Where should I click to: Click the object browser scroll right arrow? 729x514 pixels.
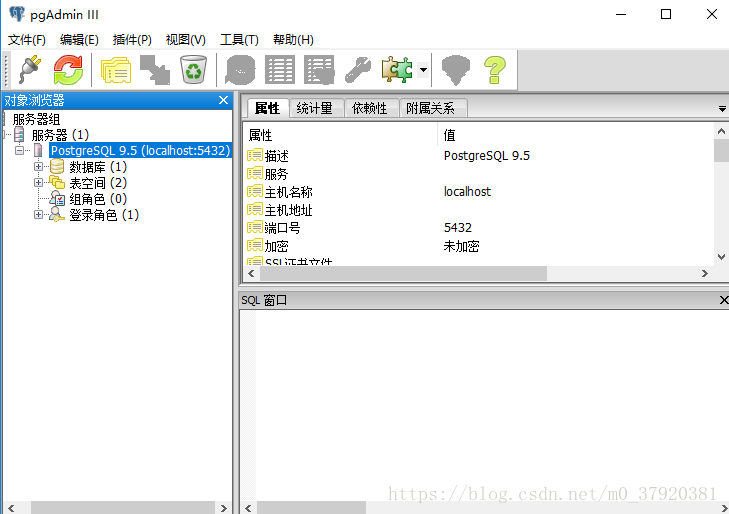click(x=224, y=508)
